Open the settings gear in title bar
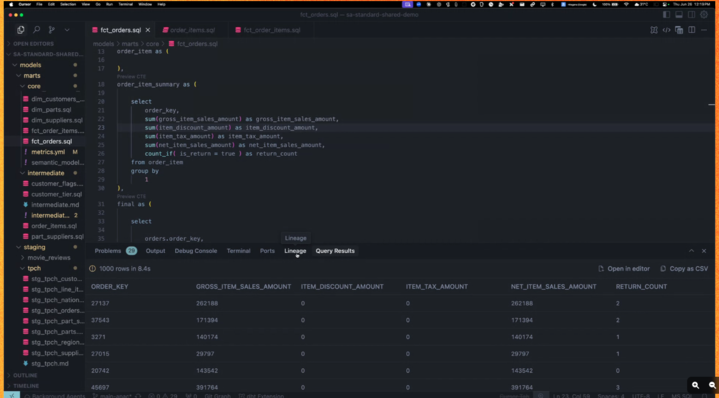The image size is (719, 398). click(704, 15)
